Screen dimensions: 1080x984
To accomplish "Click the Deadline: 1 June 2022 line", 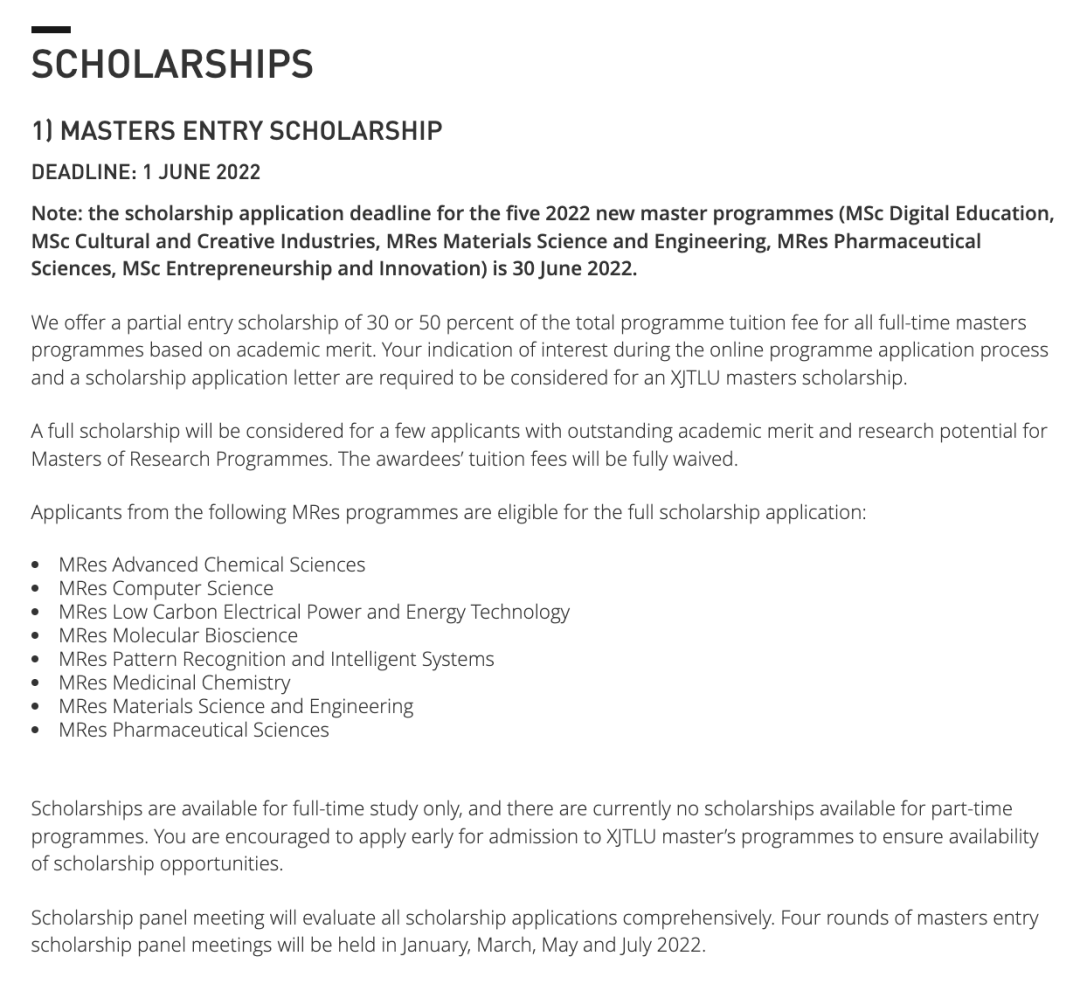I will coord(146,172).
